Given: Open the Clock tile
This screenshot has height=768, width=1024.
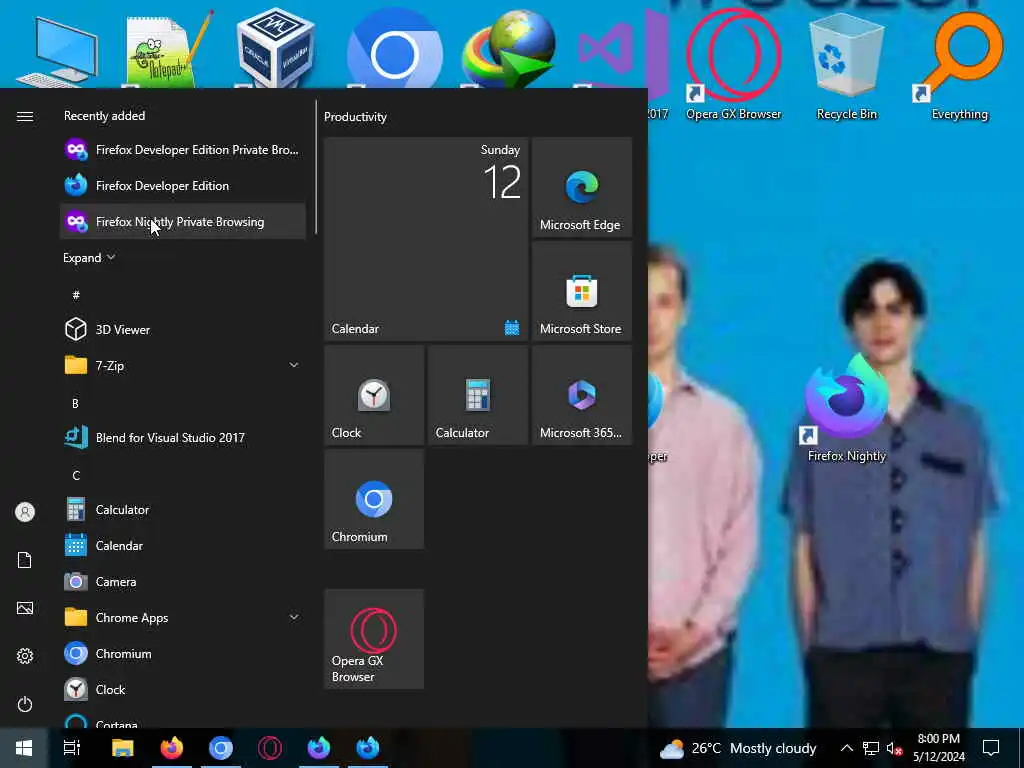Looking at the screenshot, I should tap(374, 395).
